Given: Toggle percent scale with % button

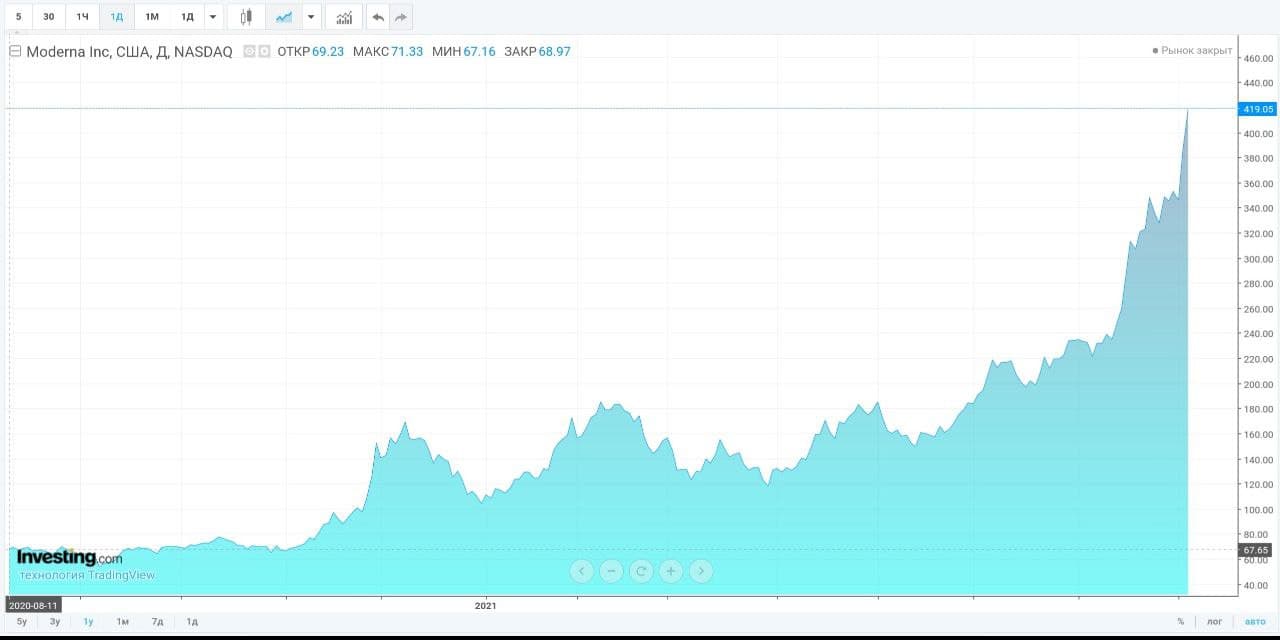Looking at the screenshot, I should [1180, 621].
